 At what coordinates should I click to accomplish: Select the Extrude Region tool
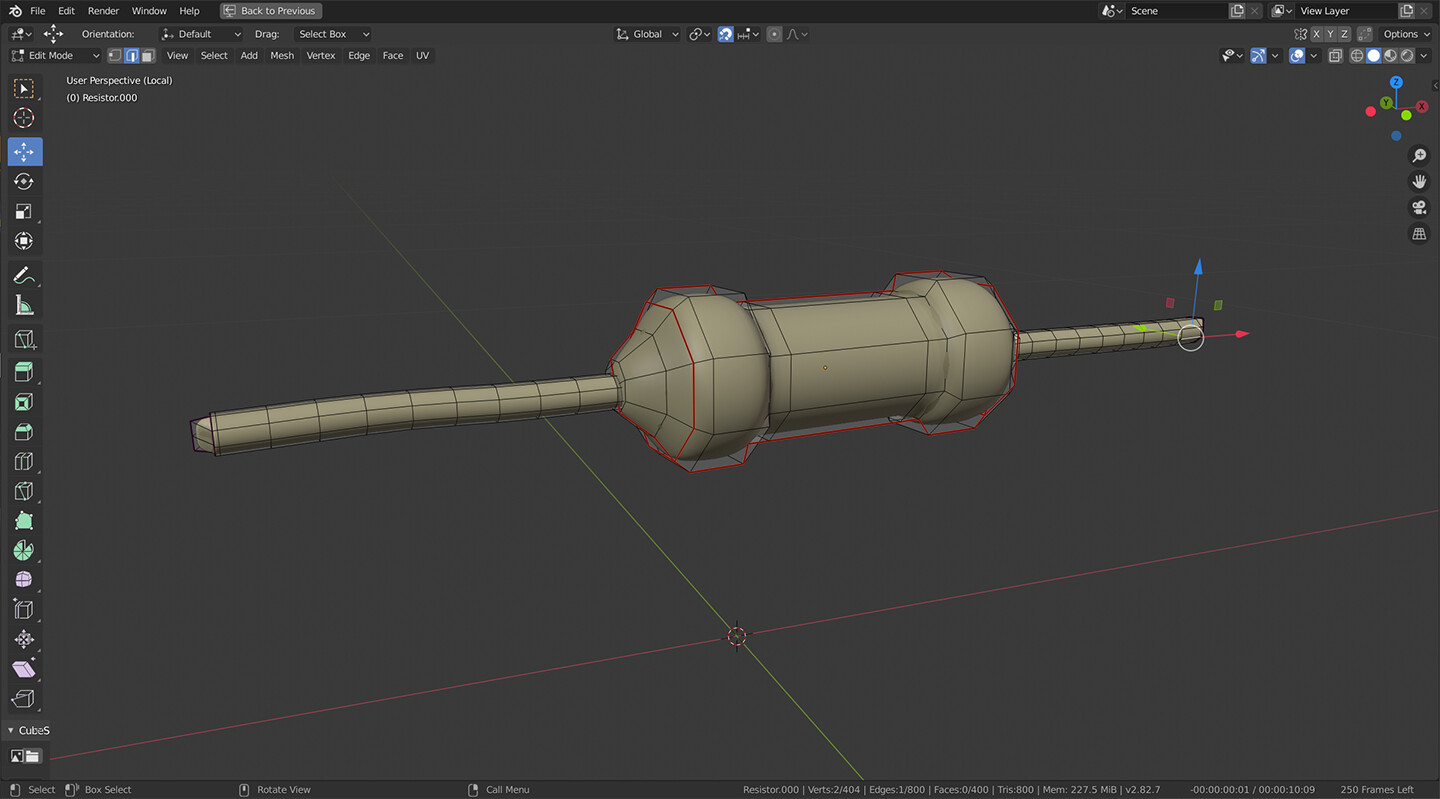click(x=24, y=372)
